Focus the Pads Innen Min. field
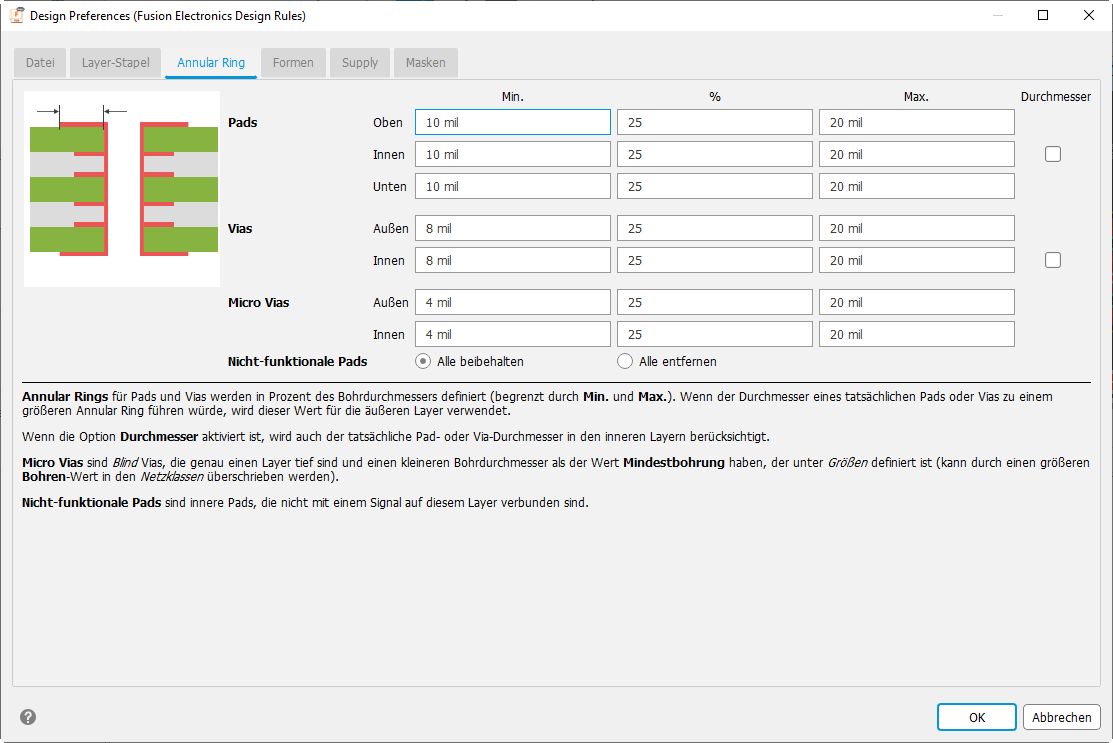This screenshot has width=1113, height=743. point(512,154)
